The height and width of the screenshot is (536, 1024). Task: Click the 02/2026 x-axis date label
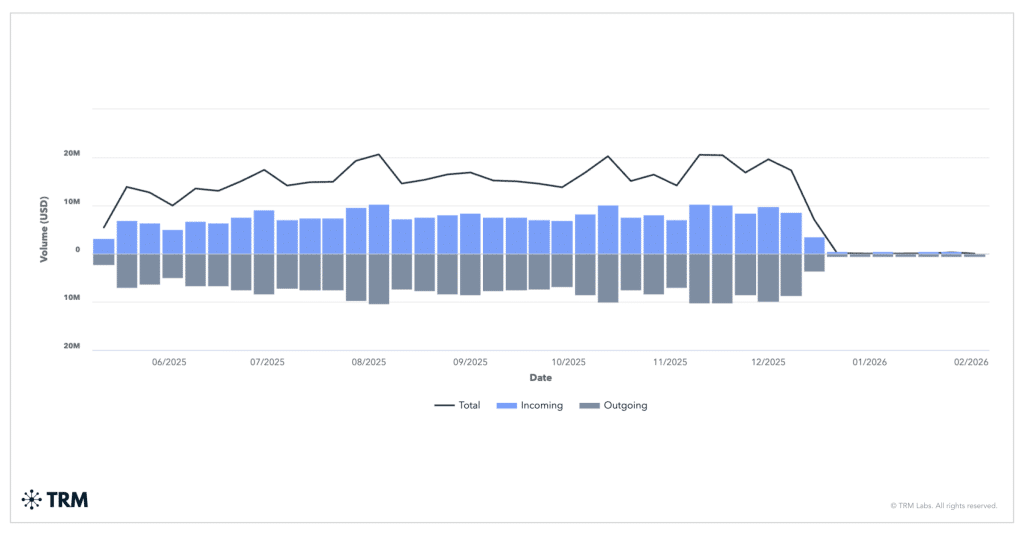[970, 362]
